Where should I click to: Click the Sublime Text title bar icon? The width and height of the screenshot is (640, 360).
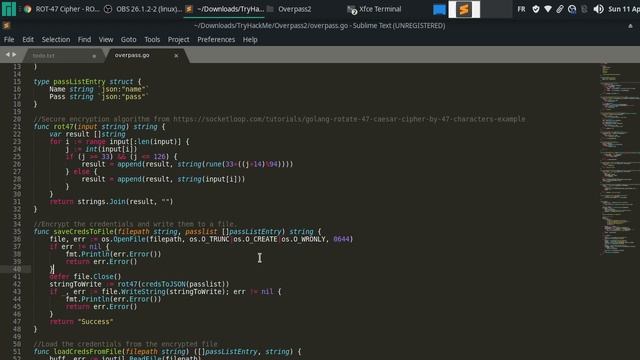click(x=6, y=25)
